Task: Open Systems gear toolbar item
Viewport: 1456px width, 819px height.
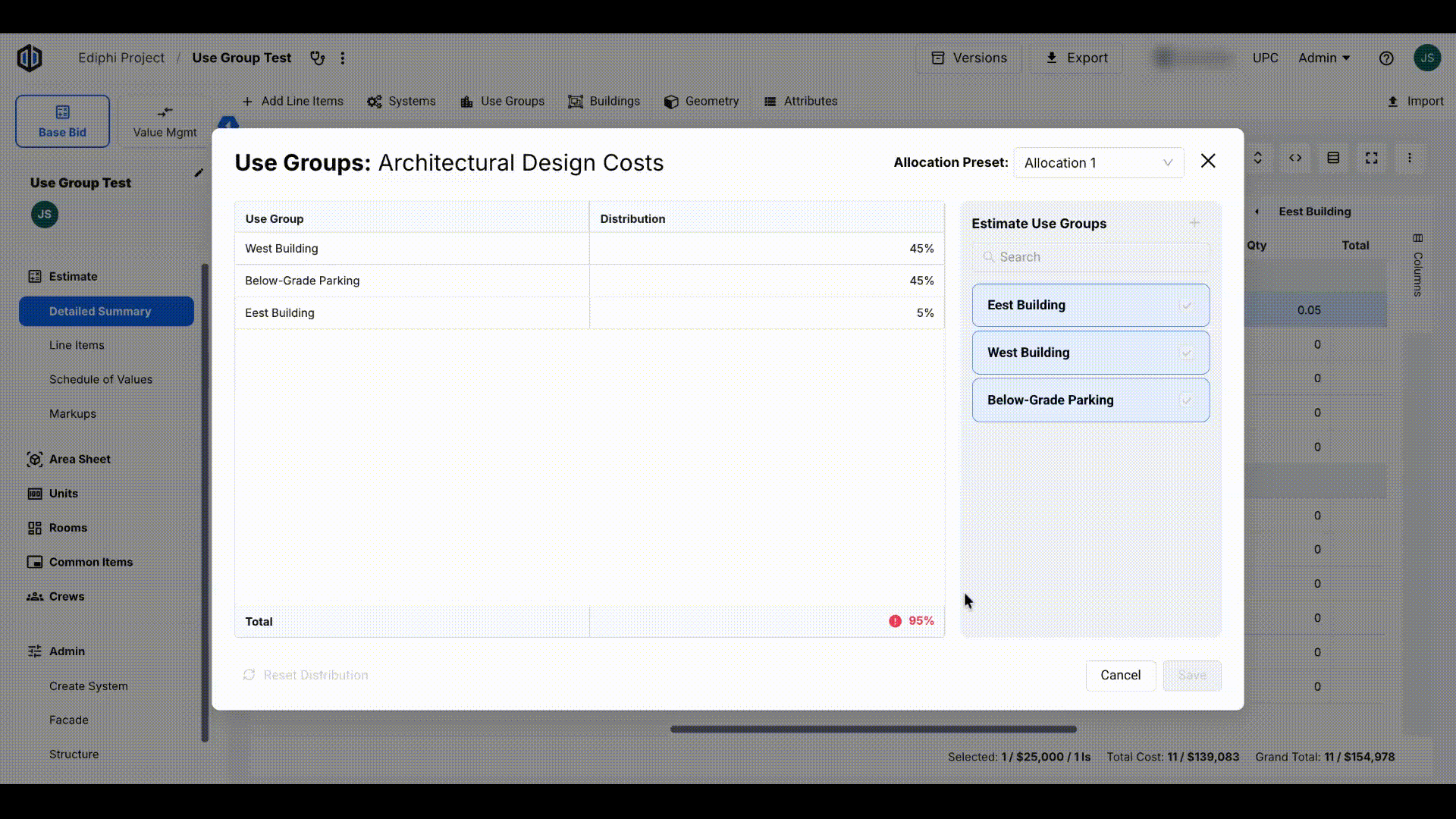Action: [x=401, y=101]
